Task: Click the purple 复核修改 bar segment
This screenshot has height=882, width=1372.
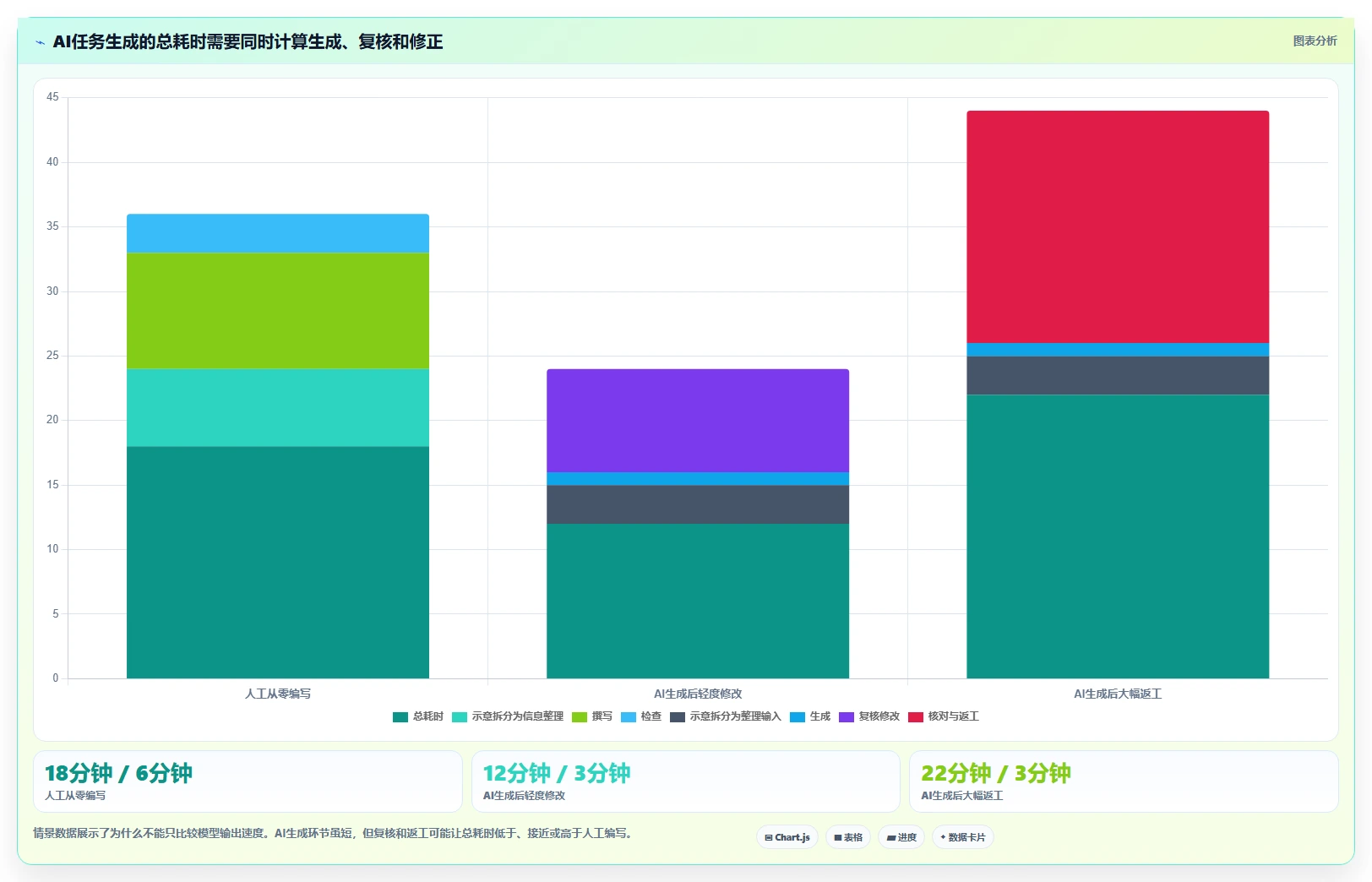Action: click(698, 421)
